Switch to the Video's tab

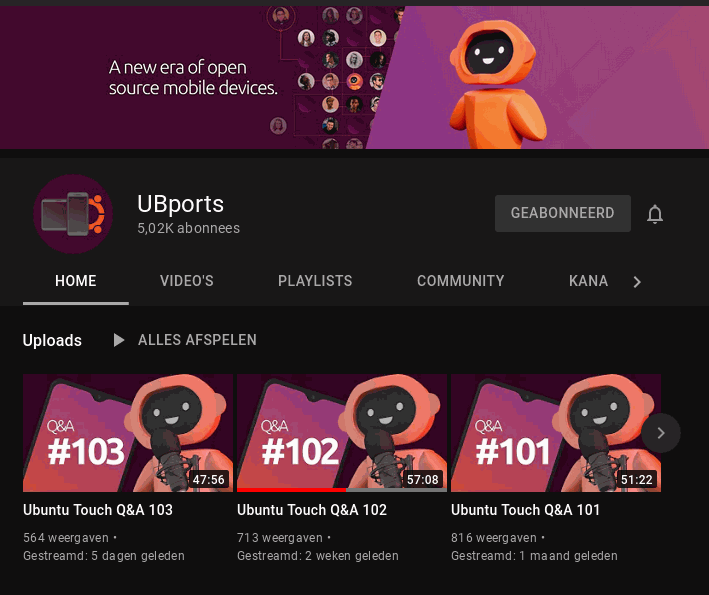pyautogui.click(x=187, y=281)
